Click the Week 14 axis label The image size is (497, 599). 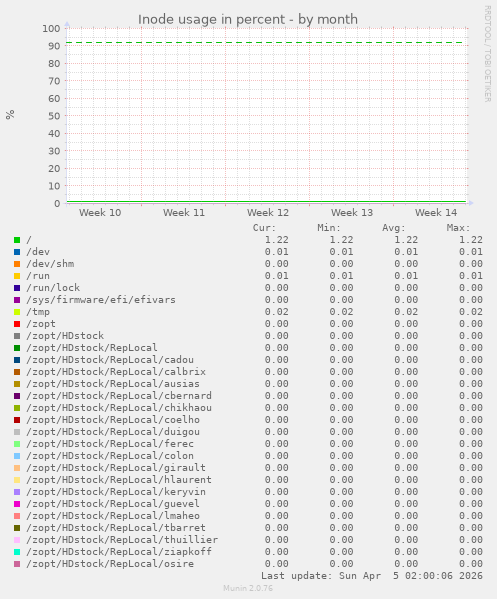436,213
